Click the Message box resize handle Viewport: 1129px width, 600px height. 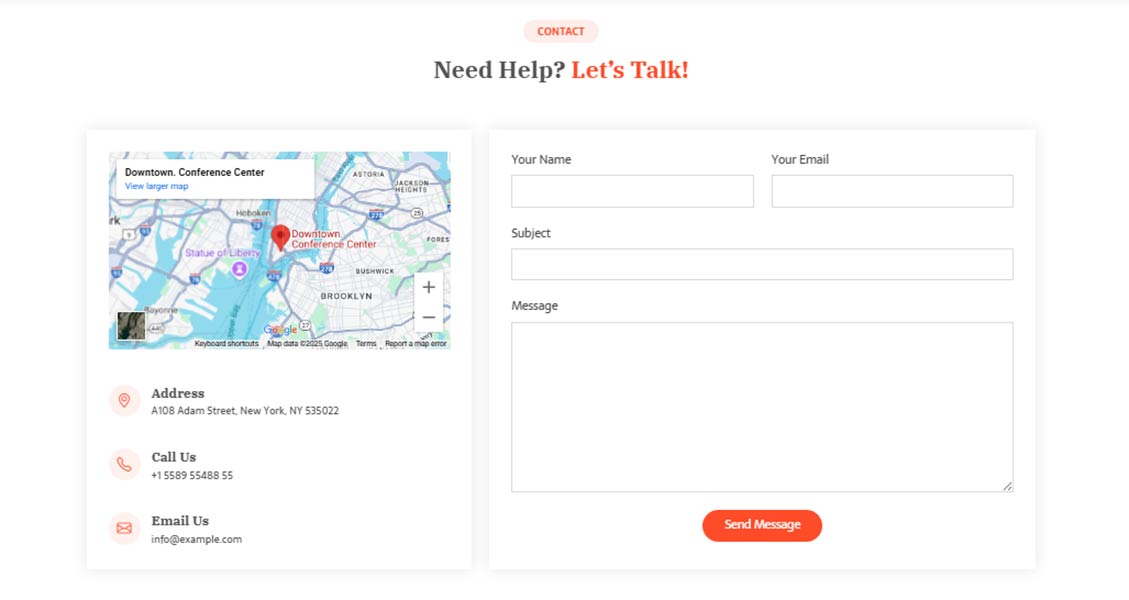pyautogui.click(x=1007, y=486)
